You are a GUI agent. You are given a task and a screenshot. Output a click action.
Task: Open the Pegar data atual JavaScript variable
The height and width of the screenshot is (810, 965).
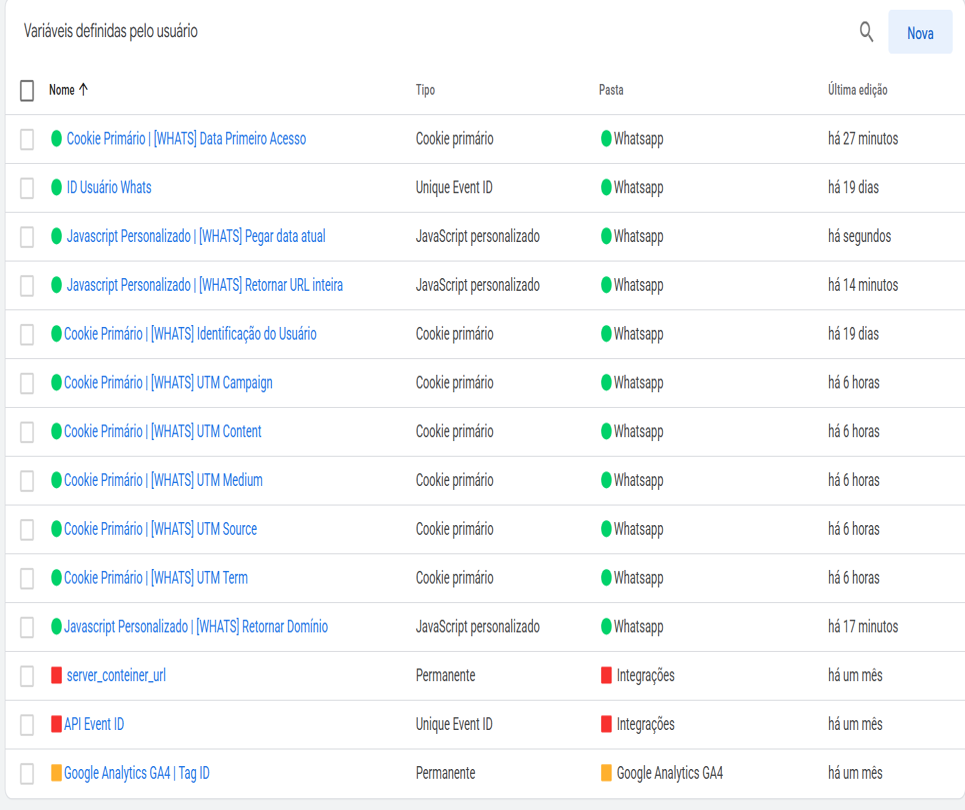pyautogui.click(x=195, y=237)
